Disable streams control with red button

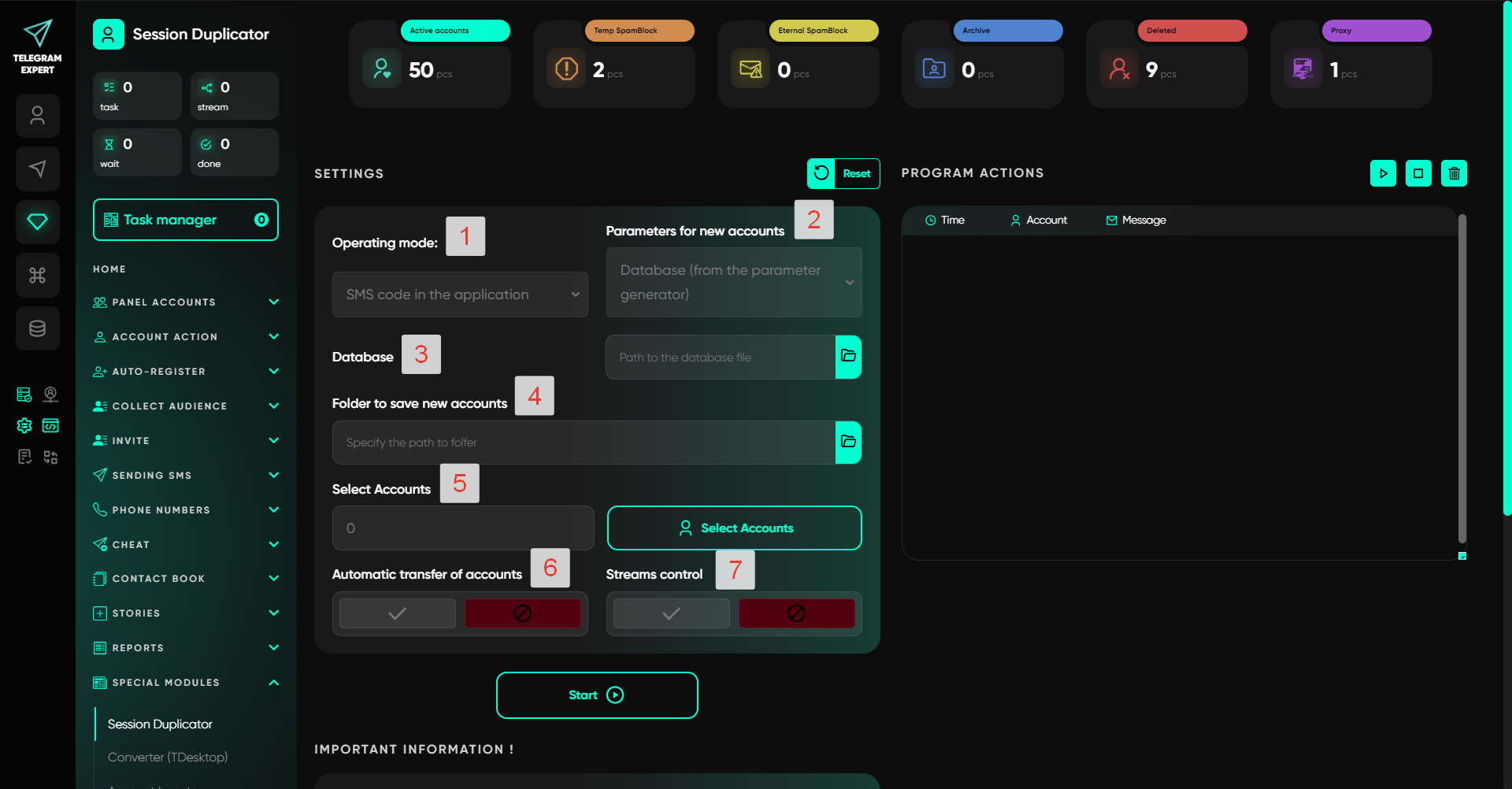[x=796, y=613]
